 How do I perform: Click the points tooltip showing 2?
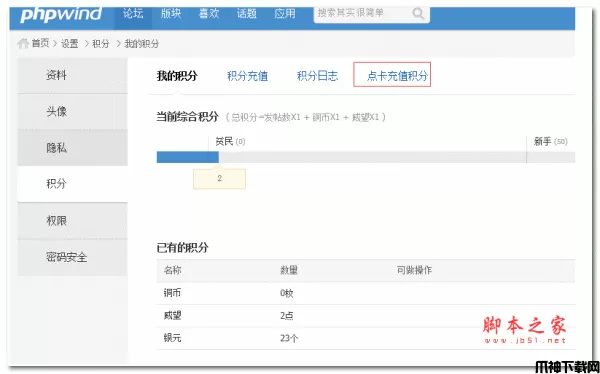point(219,178)
